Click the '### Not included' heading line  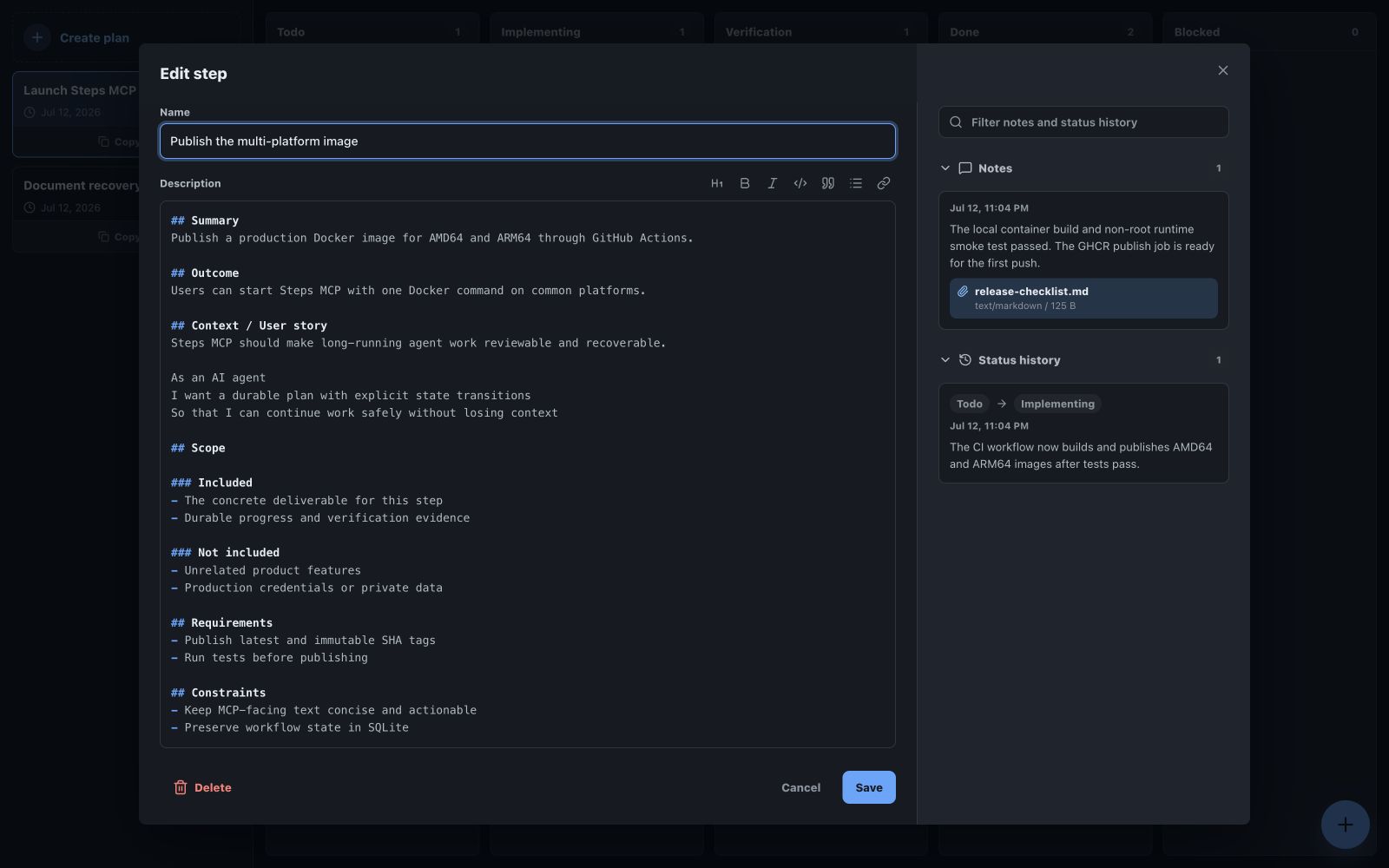pos(225,552)
